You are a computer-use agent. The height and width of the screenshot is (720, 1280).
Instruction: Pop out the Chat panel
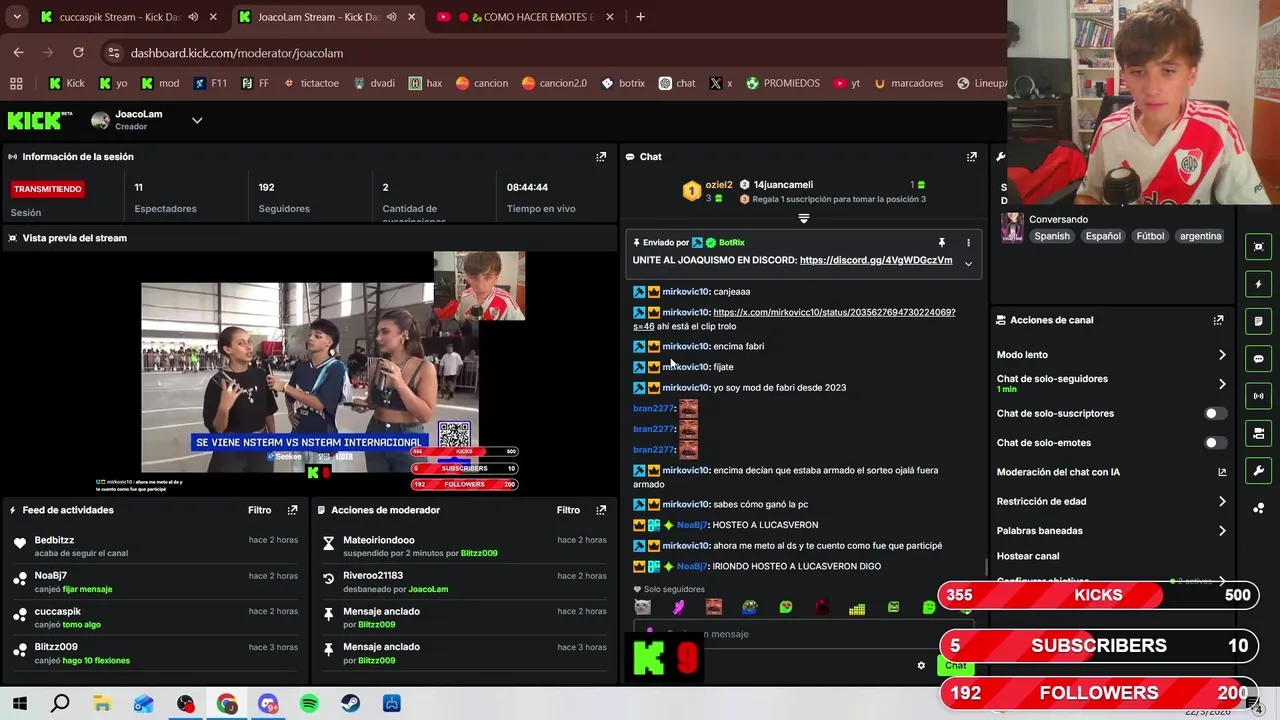coord(971,157)
